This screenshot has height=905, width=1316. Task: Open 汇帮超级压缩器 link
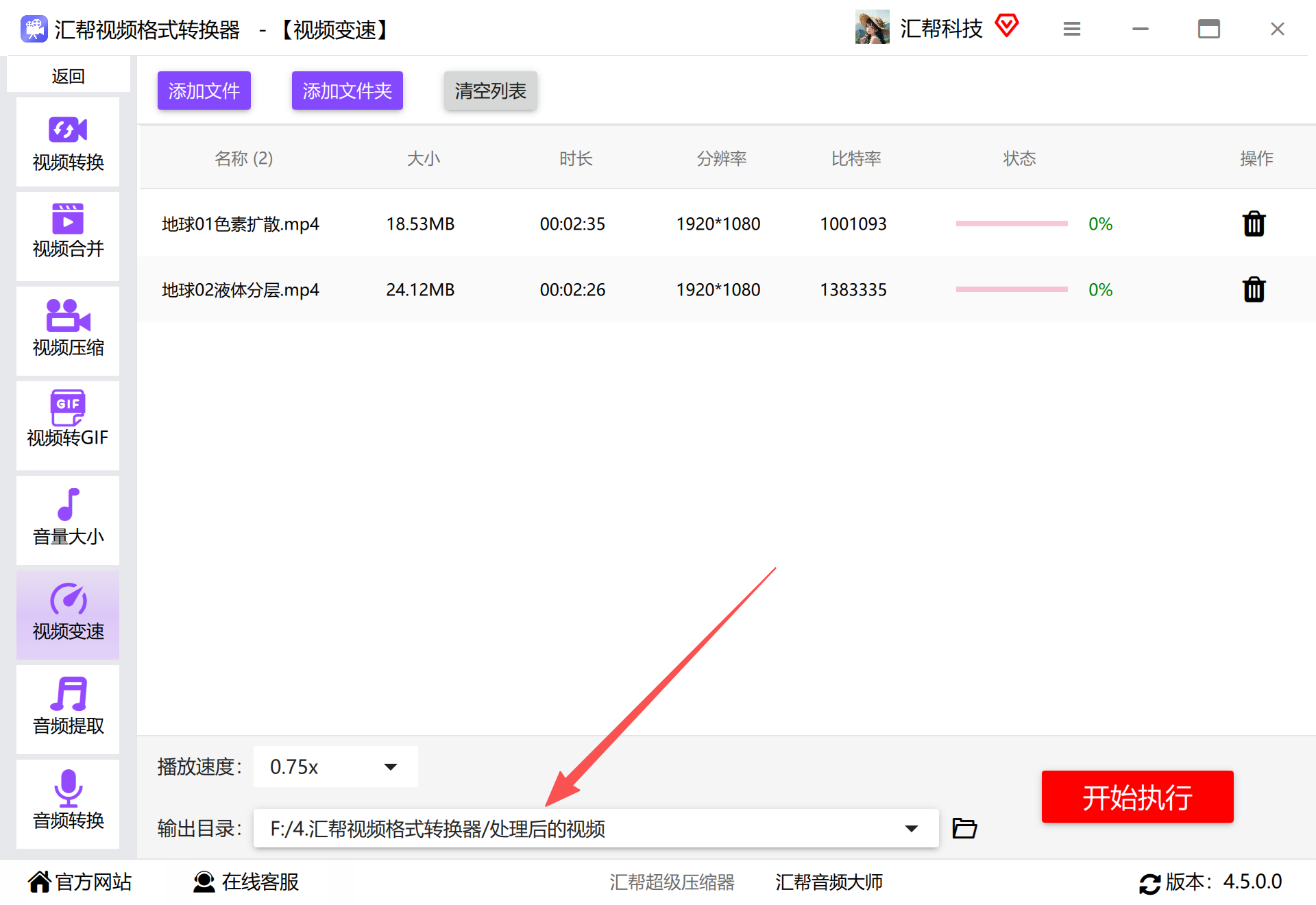pyautogui.click(x=672, y=882)
